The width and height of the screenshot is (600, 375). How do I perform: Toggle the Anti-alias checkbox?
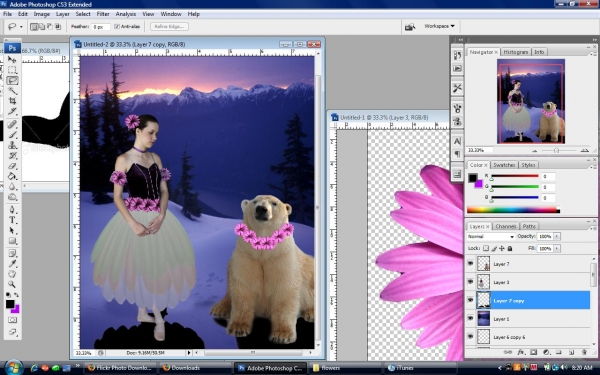coord(117,26)
